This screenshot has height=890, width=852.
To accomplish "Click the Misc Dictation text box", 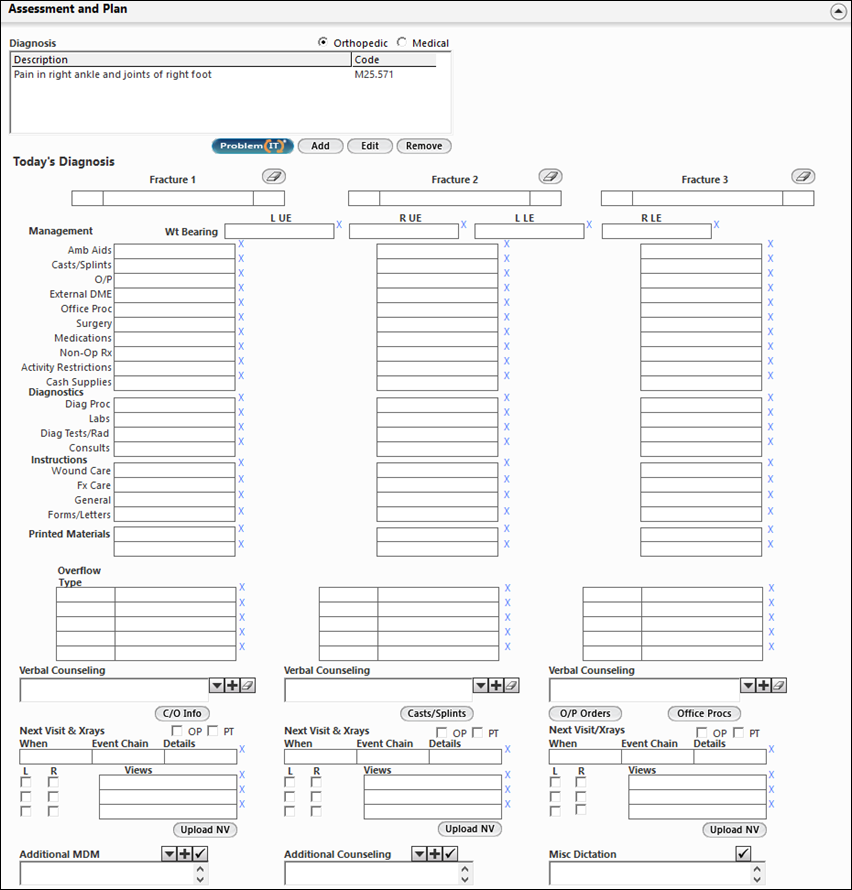I will tap(650, 874).
